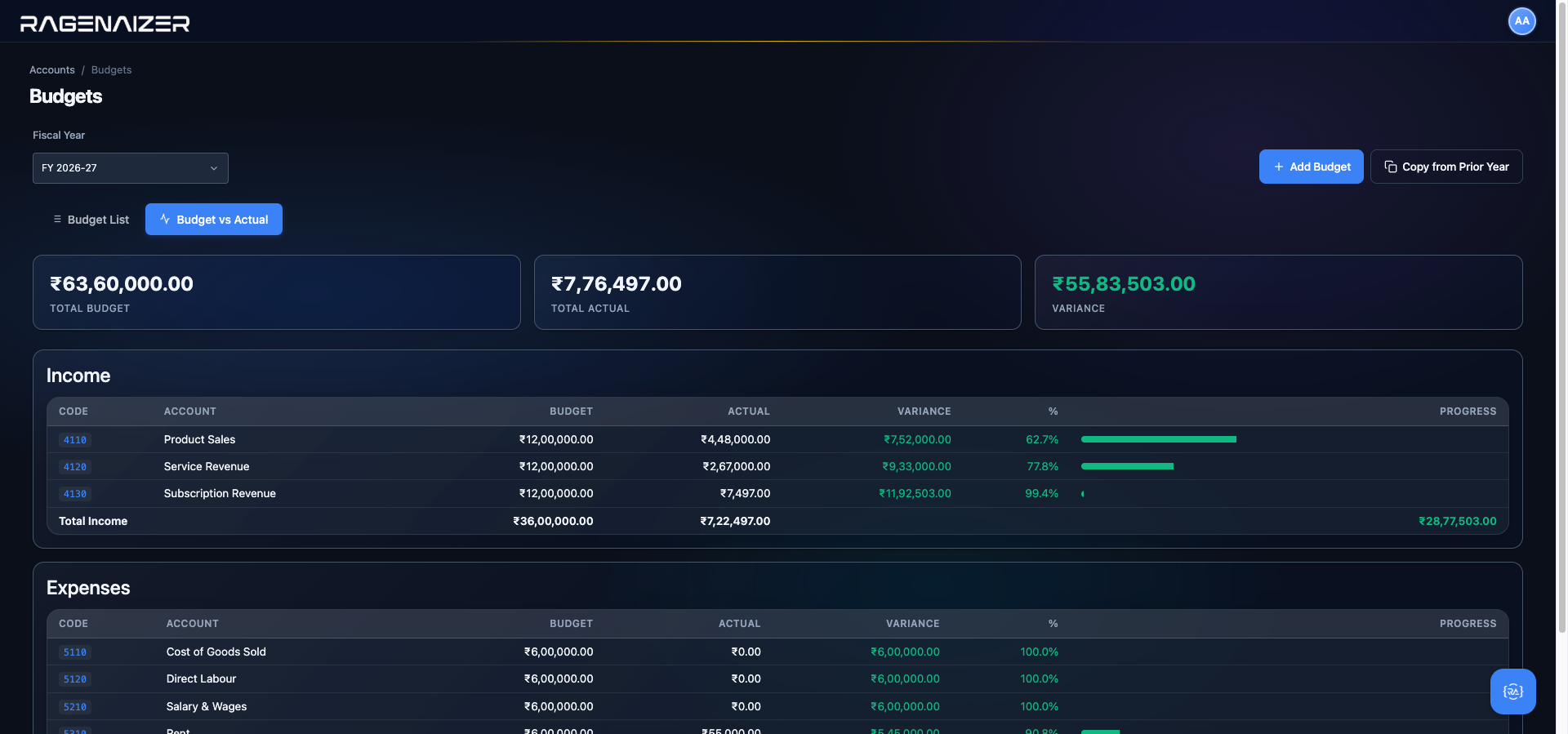The width and height of the screenshot is (1568, 734).
Task: Switch to the Budget List tab
Action: pyautogui.click(x=91, y=220)
